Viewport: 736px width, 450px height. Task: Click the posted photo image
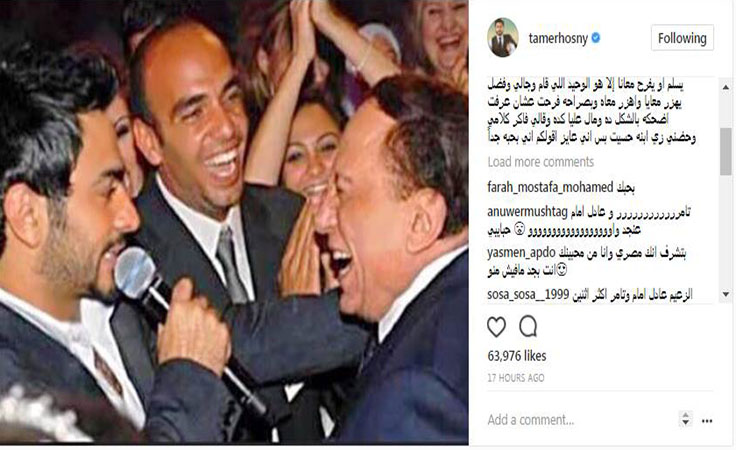[x=234, y=222]
